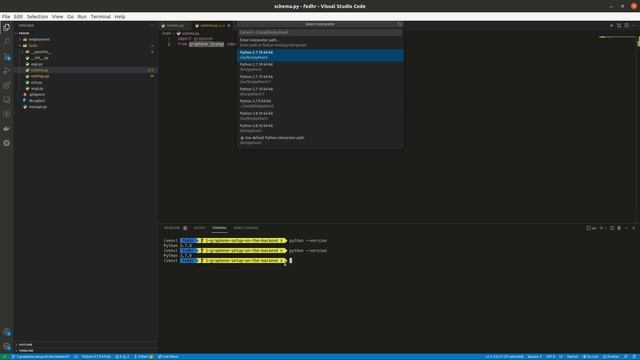Screen dimensions: 640x360
Task: Open editor More Actions ellipsis
Action: tap(634, 25)
